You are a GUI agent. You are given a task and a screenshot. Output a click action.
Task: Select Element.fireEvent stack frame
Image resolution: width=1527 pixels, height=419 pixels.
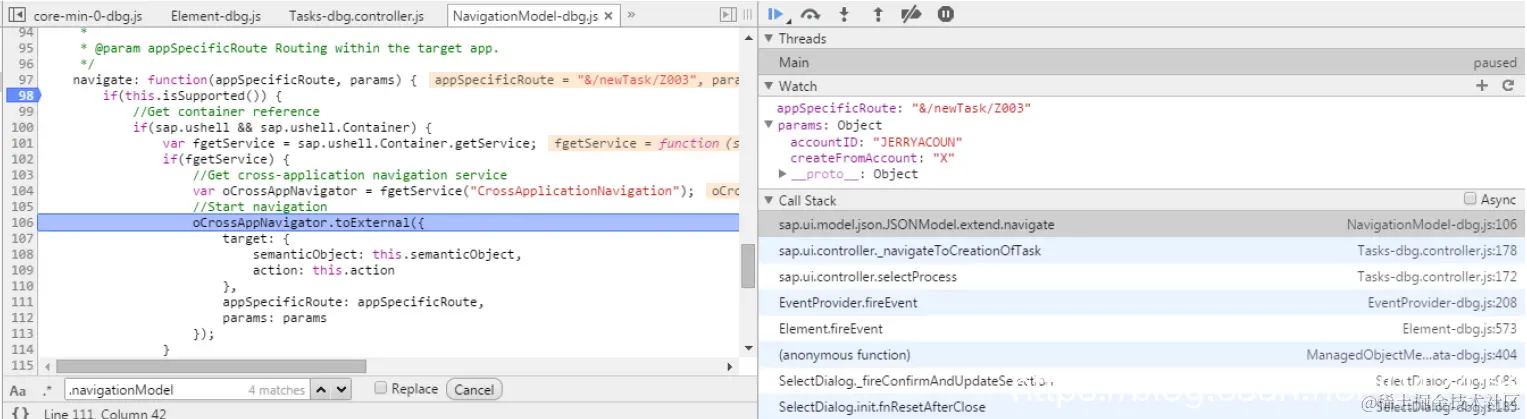click(x=1140, y=329)
